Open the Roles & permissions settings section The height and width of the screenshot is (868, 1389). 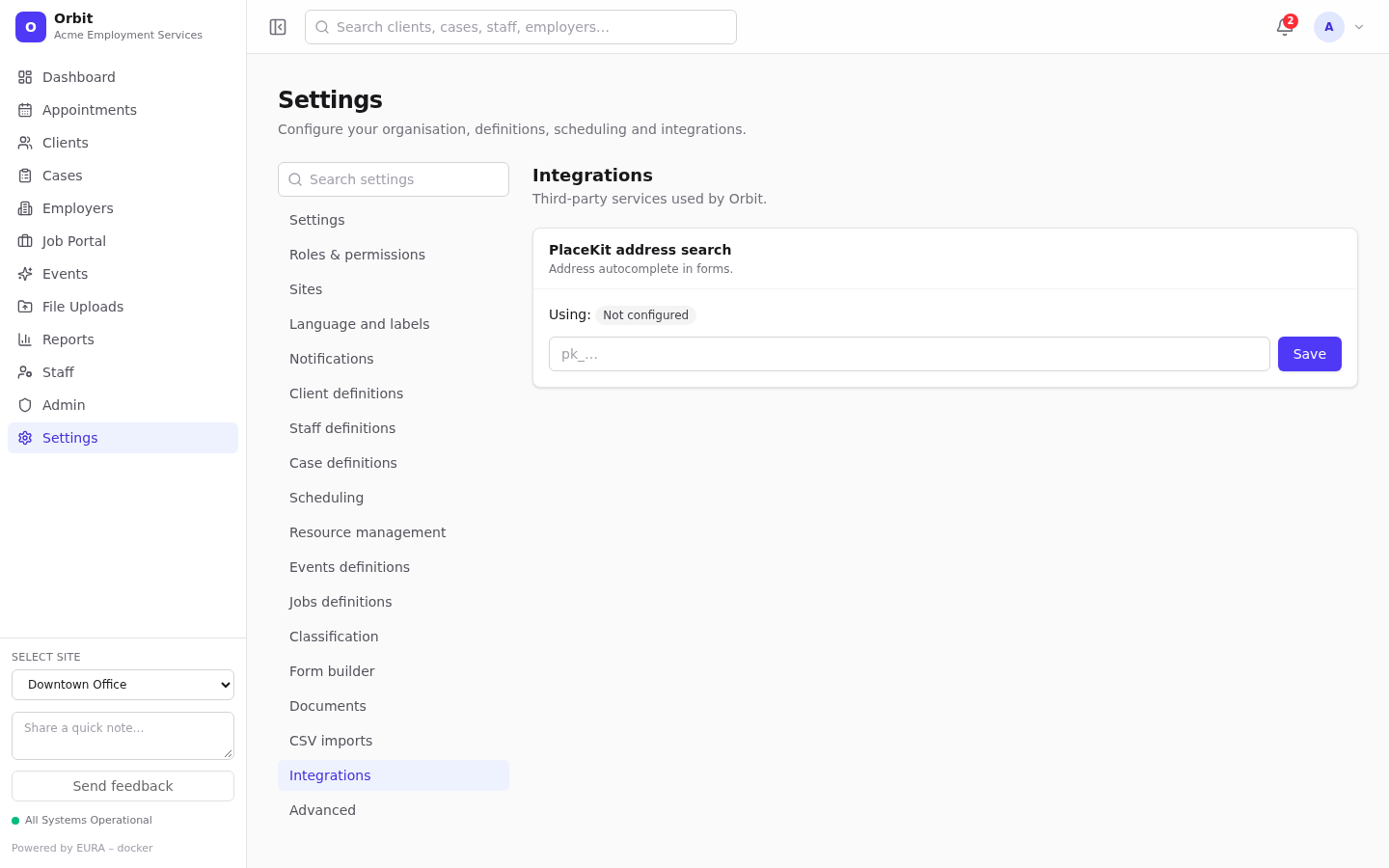(394, 255)
